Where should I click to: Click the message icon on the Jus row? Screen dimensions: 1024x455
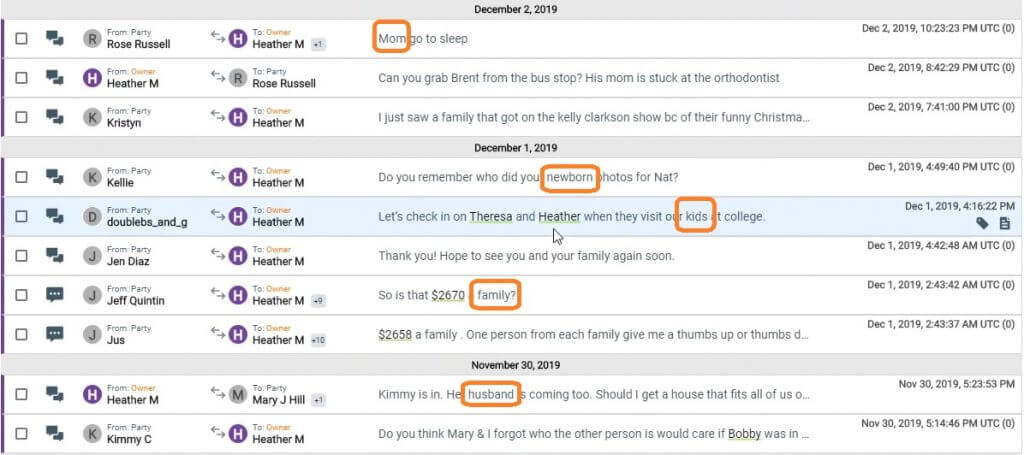coord(55,333)
